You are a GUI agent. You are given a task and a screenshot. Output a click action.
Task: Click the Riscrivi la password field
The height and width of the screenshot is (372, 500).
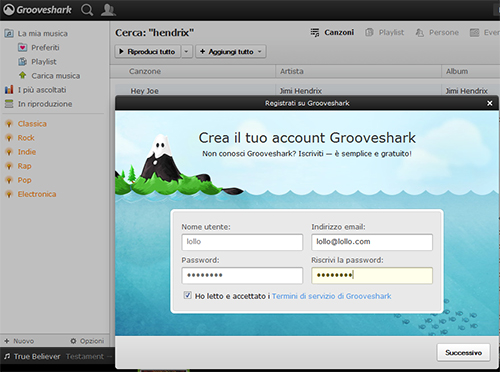[372, 275]
